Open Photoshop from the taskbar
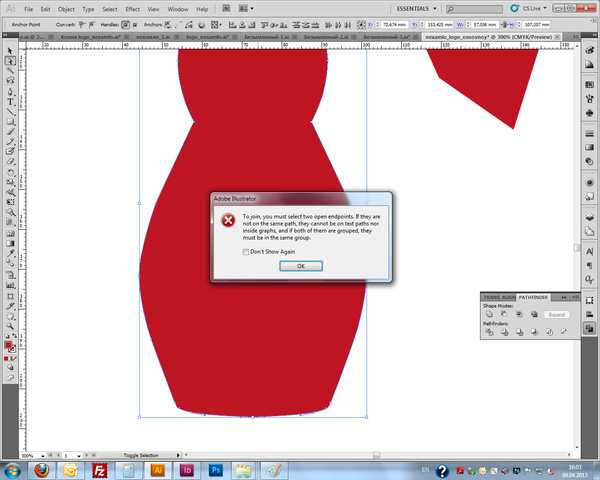 point(215,470)
